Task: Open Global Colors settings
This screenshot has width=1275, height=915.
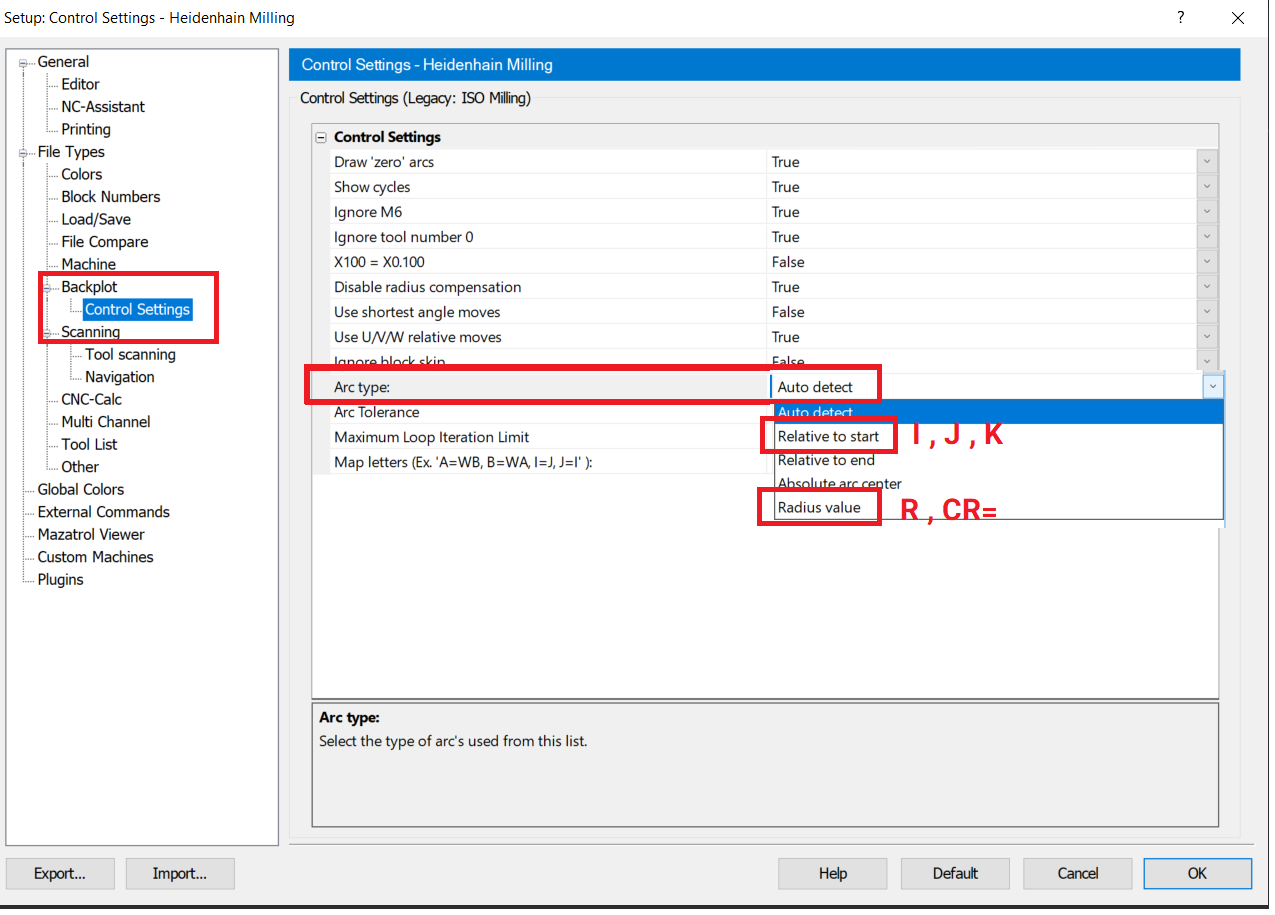Action: click(x=81, y=490)
